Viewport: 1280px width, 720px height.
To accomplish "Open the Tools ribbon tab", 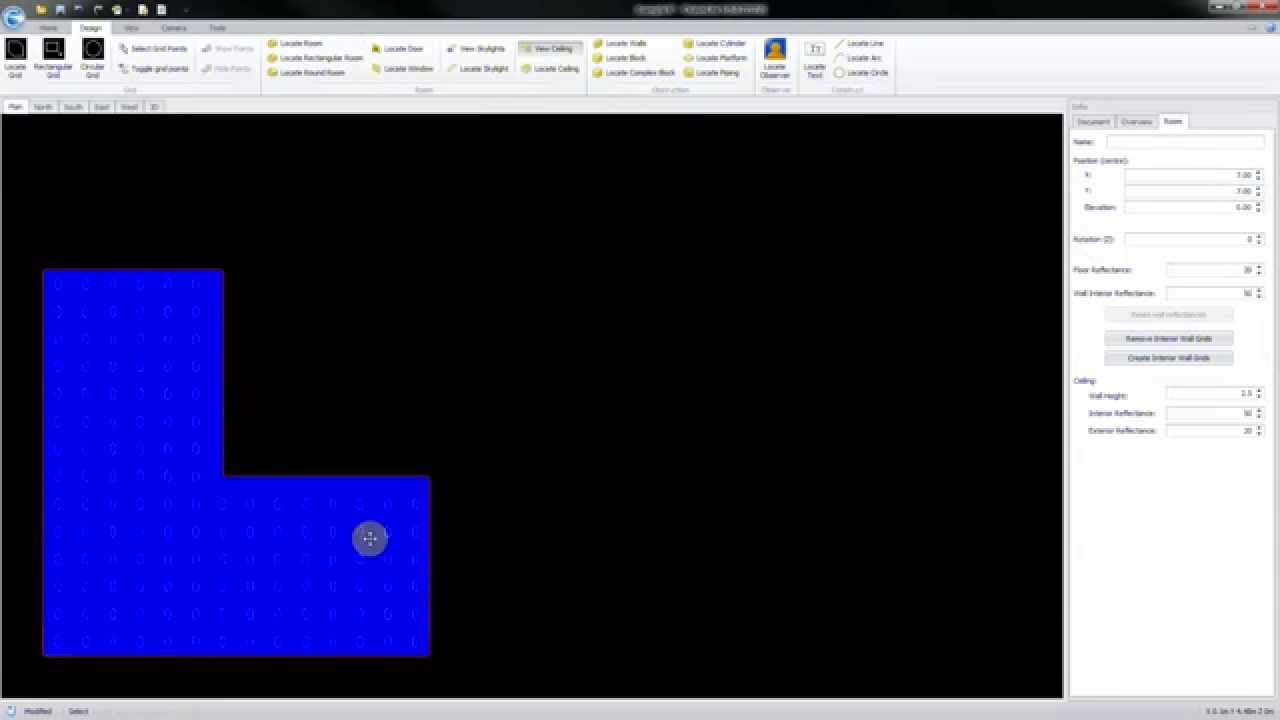I will (x=217, y=28).
